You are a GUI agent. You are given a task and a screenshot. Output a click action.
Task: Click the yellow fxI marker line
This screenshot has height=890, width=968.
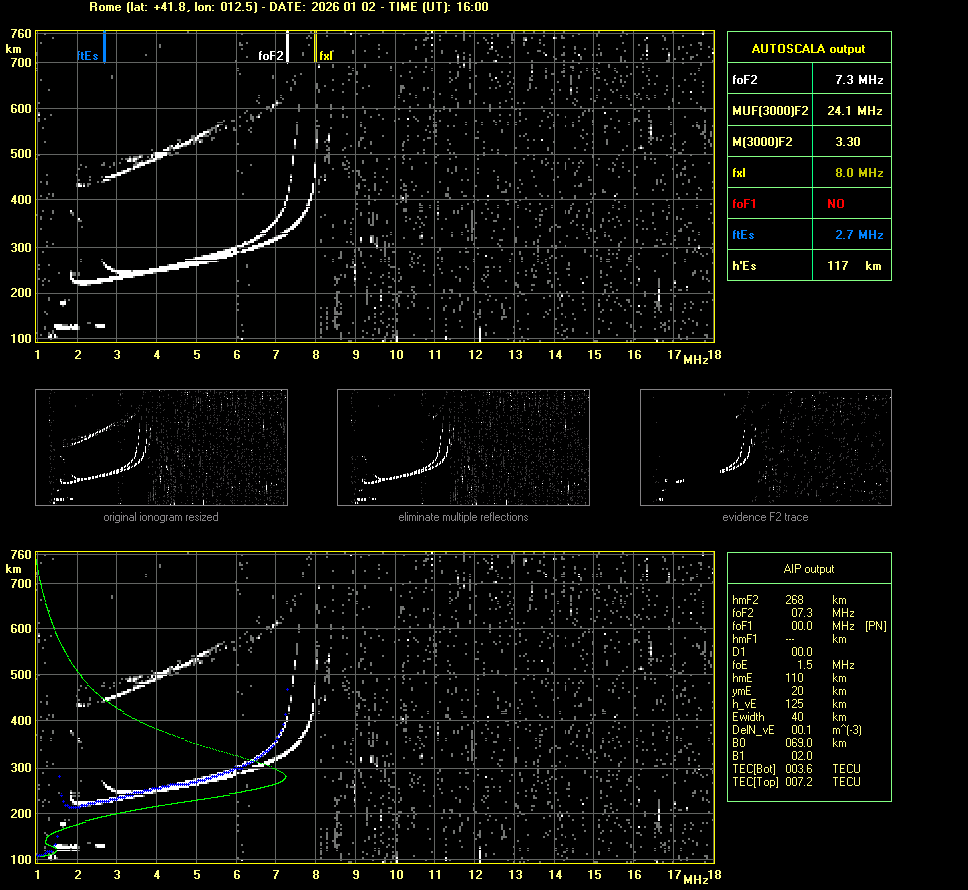click(316, 47)
